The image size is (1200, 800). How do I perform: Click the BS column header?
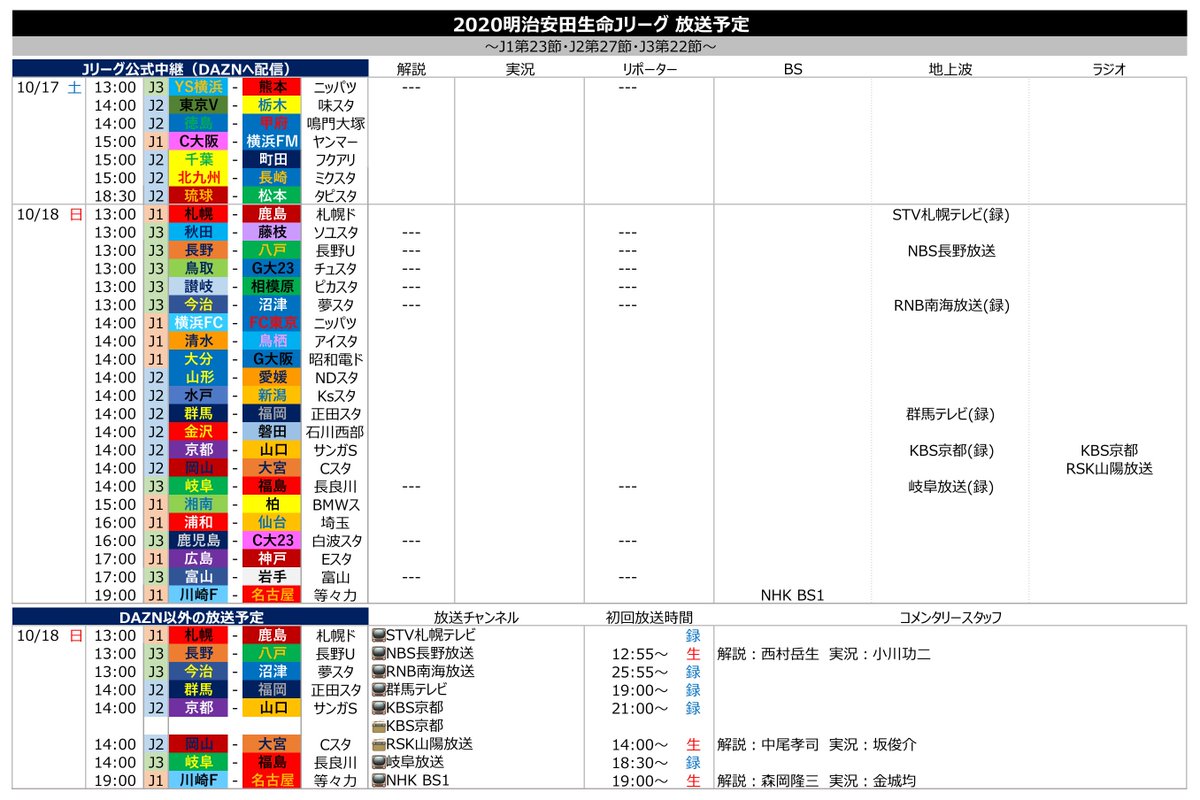click(792, 69)
